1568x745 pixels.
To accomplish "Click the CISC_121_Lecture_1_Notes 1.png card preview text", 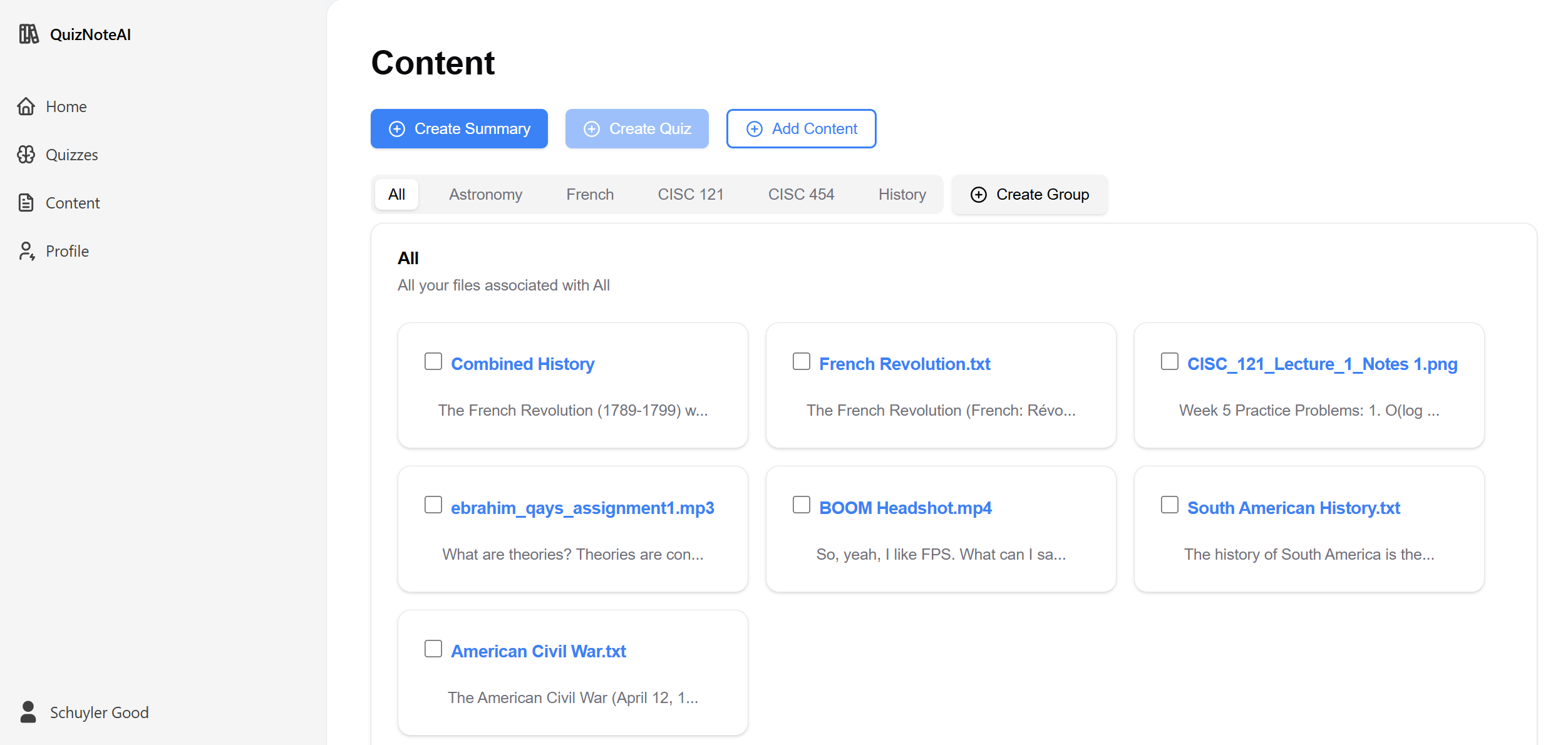I will (x=1309, y=411).
